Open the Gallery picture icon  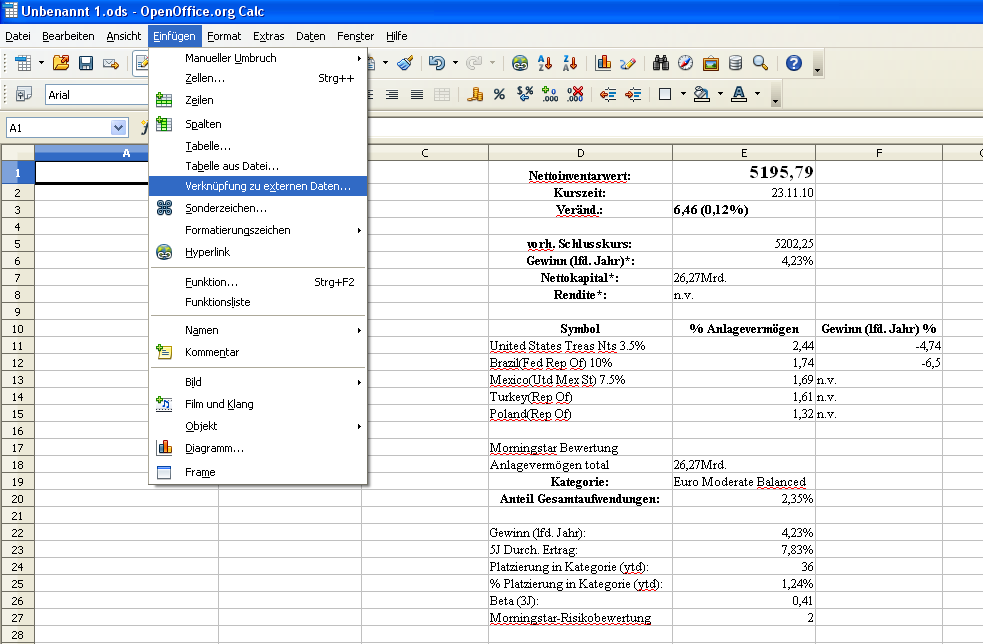(711, 63)
